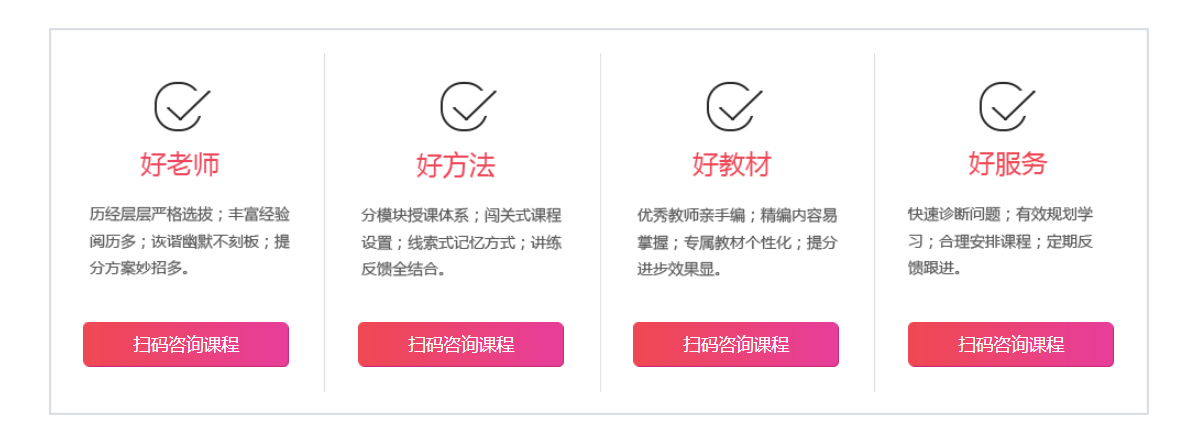Select the 好教材 heading

click(x=732, y=164)
